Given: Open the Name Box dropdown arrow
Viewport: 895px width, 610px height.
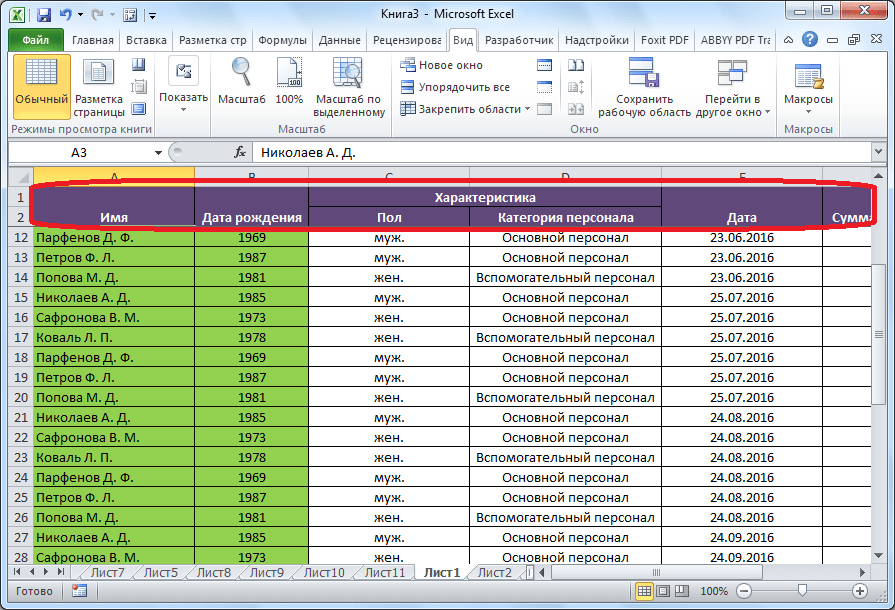Looking at the screenshot, I should (158, 153).
